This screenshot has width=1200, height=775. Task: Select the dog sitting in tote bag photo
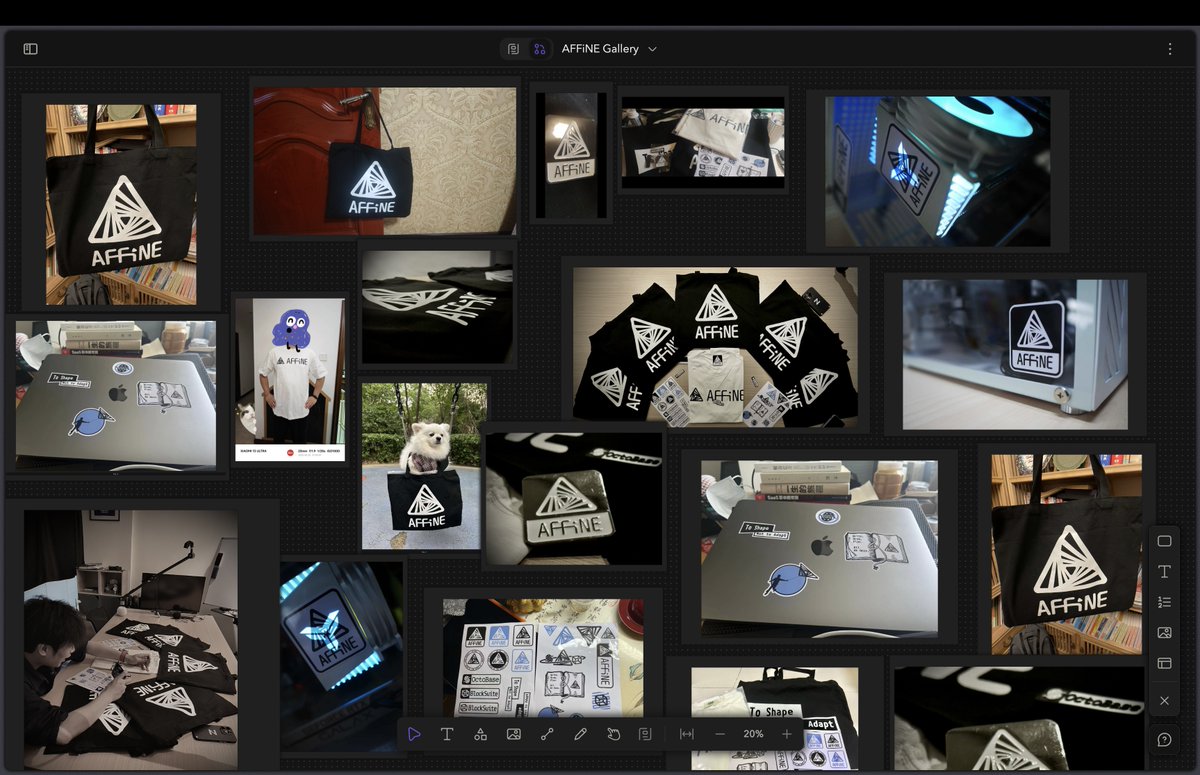424,465
